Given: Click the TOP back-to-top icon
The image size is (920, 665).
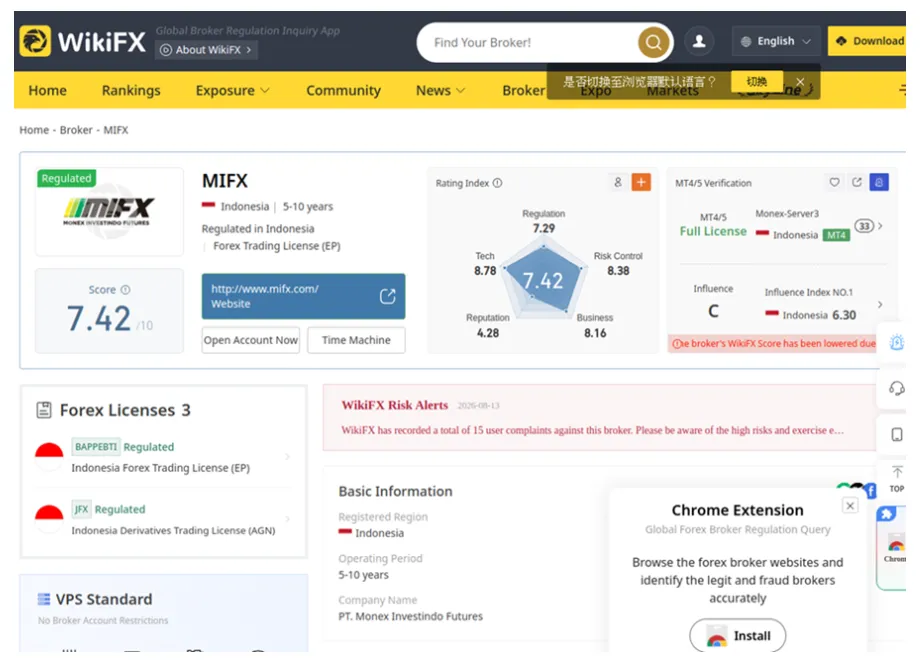Looking at the screenshot, I should [x=897, y=479].
